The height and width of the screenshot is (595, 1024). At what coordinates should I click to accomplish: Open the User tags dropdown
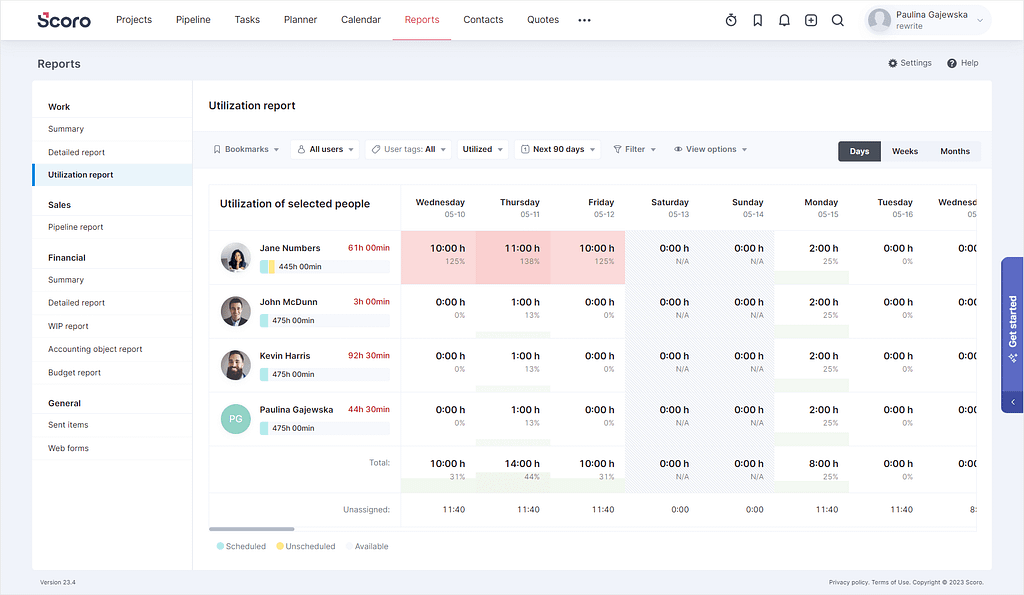409,150
